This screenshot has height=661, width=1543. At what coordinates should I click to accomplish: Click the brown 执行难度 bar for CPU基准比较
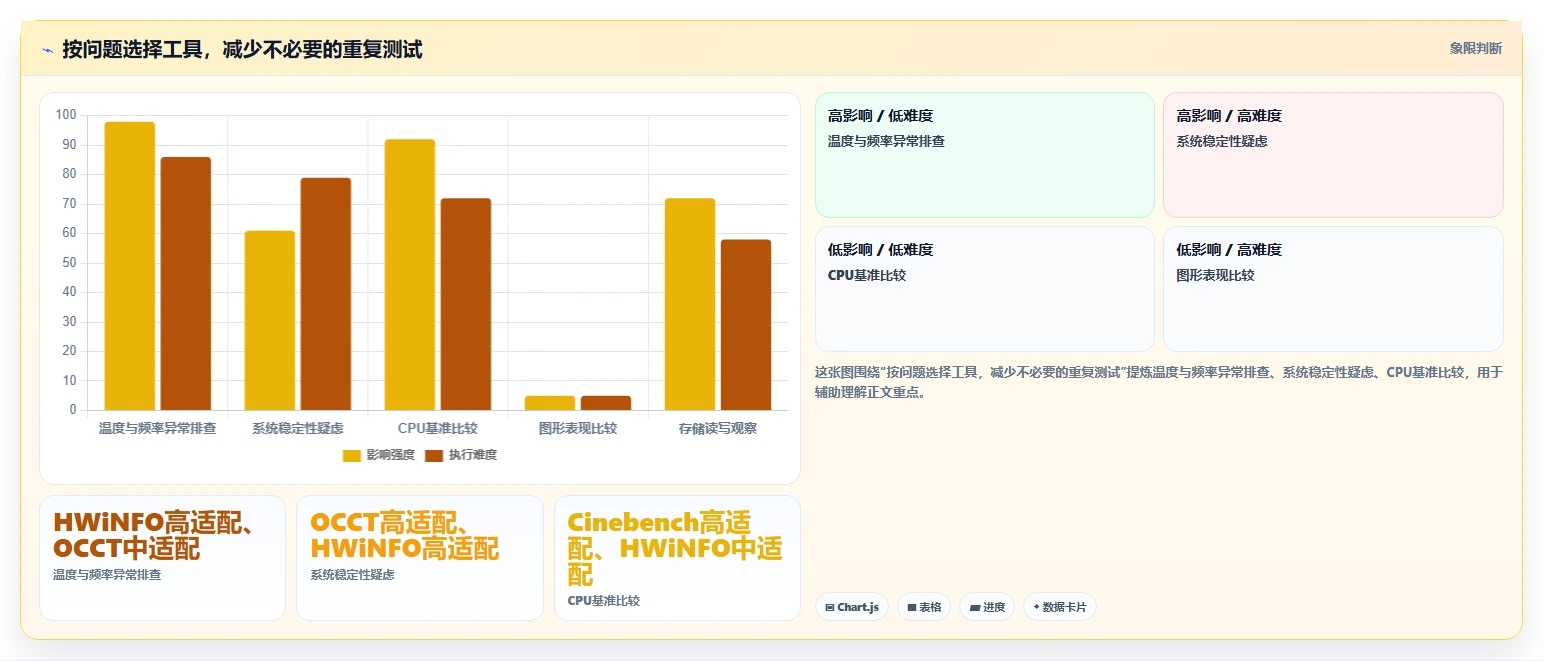click(x=466, y=304)
